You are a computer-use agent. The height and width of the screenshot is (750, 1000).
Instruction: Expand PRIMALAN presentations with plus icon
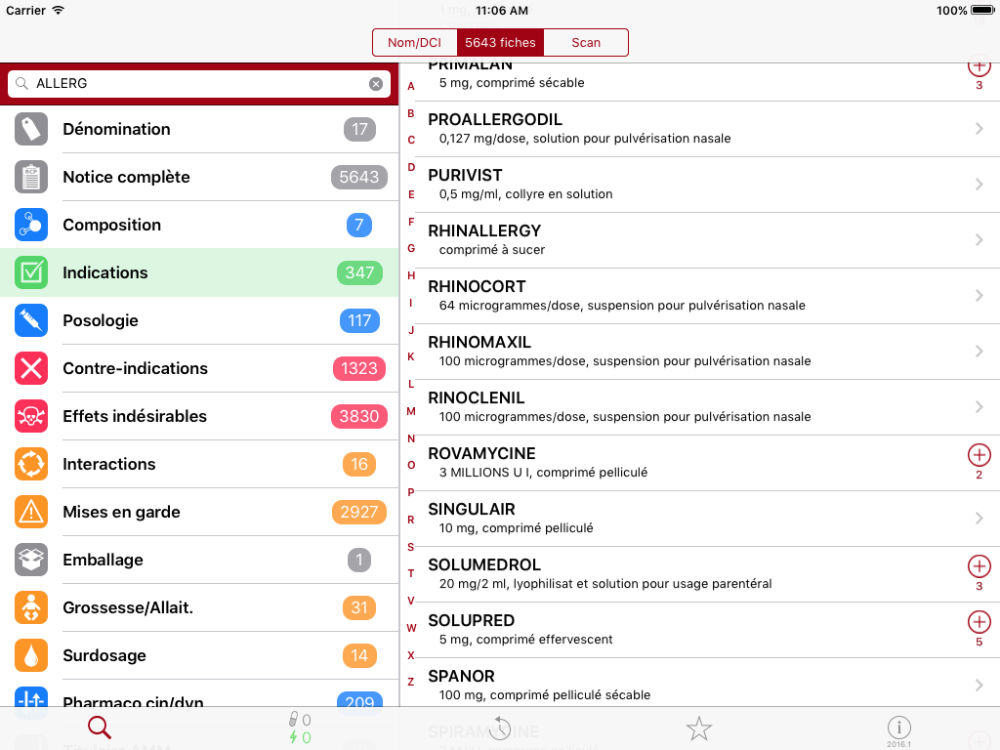[979, 66]
